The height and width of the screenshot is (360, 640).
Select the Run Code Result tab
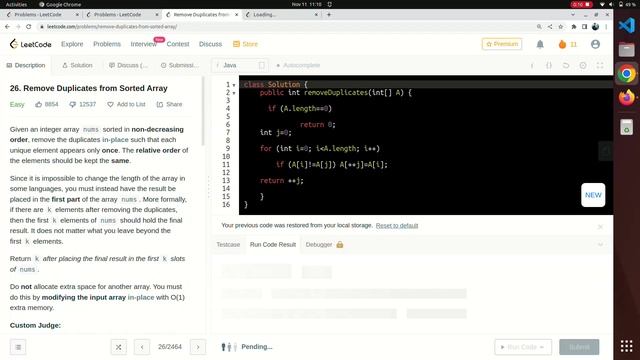pyautogui.click(x=273, y=245)
